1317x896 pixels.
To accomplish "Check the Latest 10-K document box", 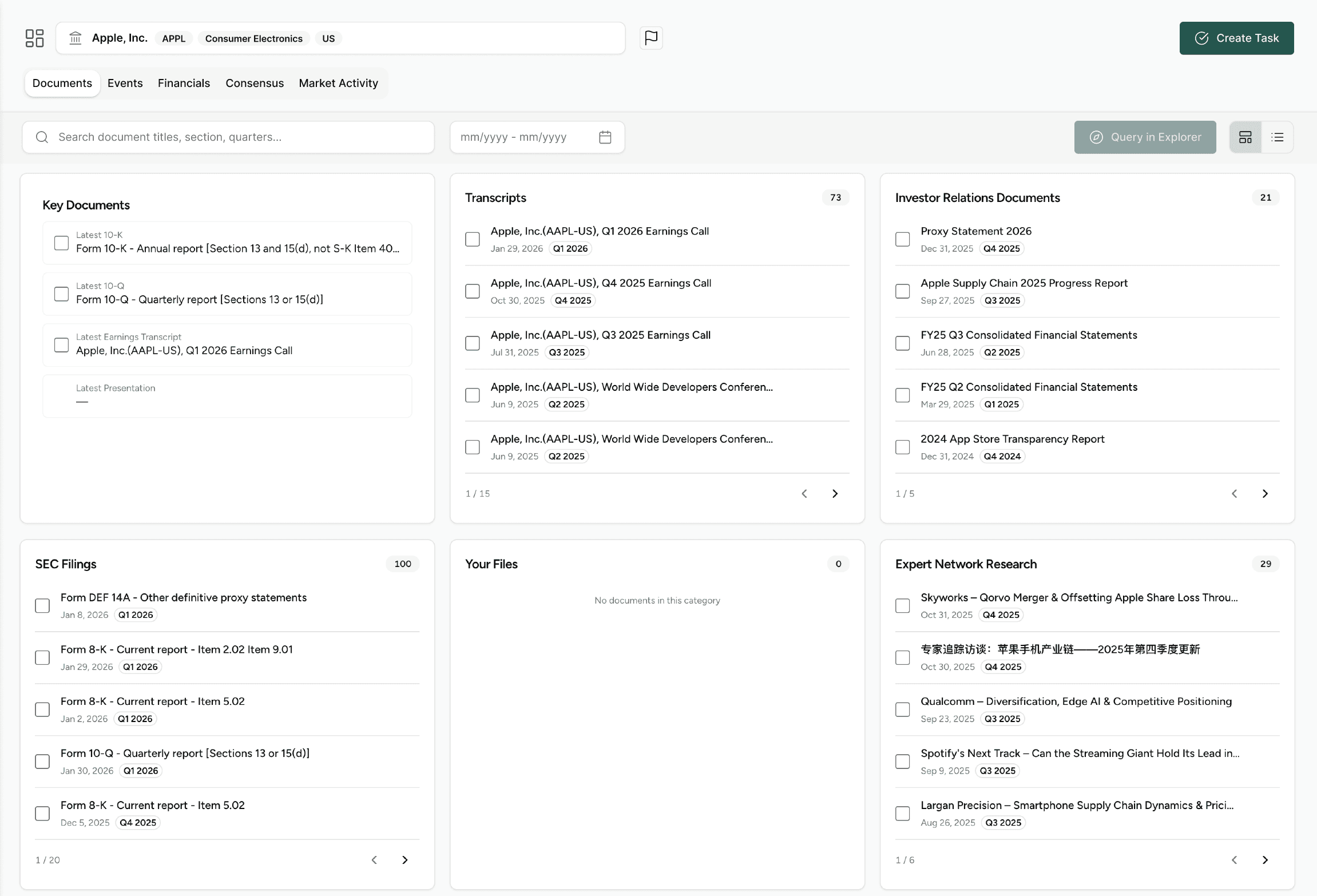I will pos(61,243).
